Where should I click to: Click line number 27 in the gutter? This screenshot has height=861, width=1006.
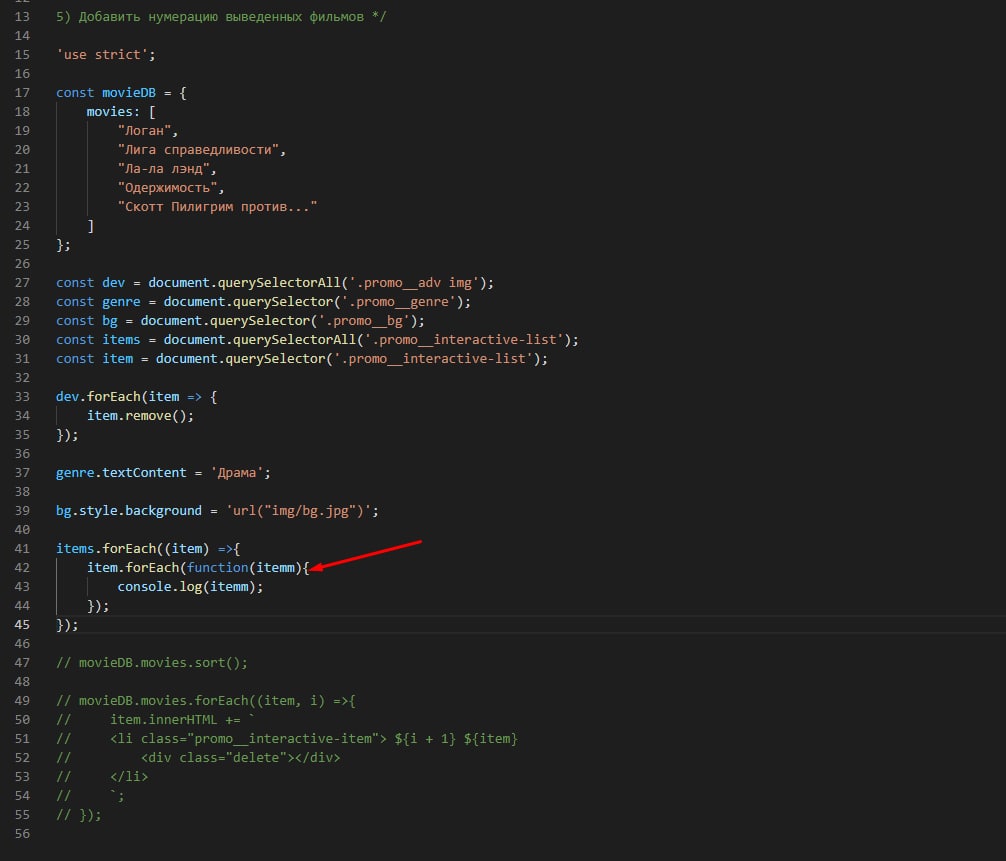(22, 283)
